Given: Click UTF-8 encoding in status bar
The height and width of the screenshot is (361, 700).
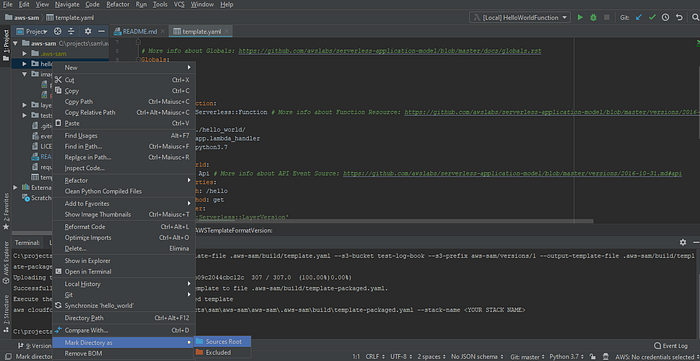Looking at the screenshot, I should click(x=401, y=357).
